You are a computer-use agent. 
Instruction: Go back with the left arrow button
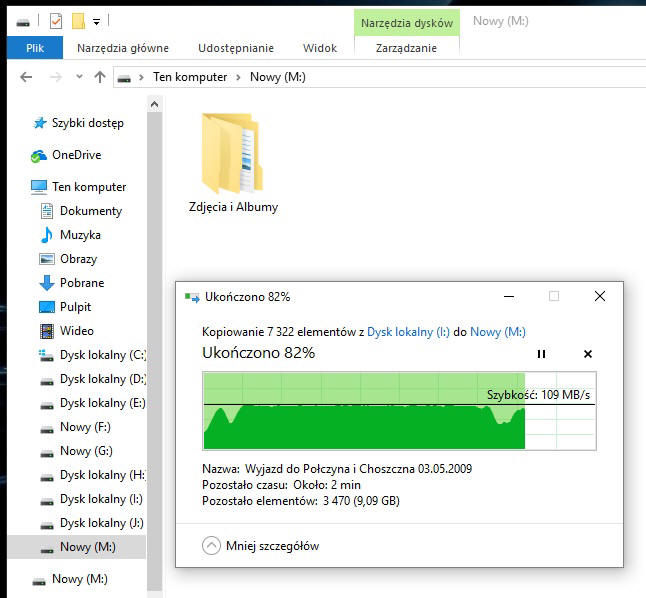26,77
